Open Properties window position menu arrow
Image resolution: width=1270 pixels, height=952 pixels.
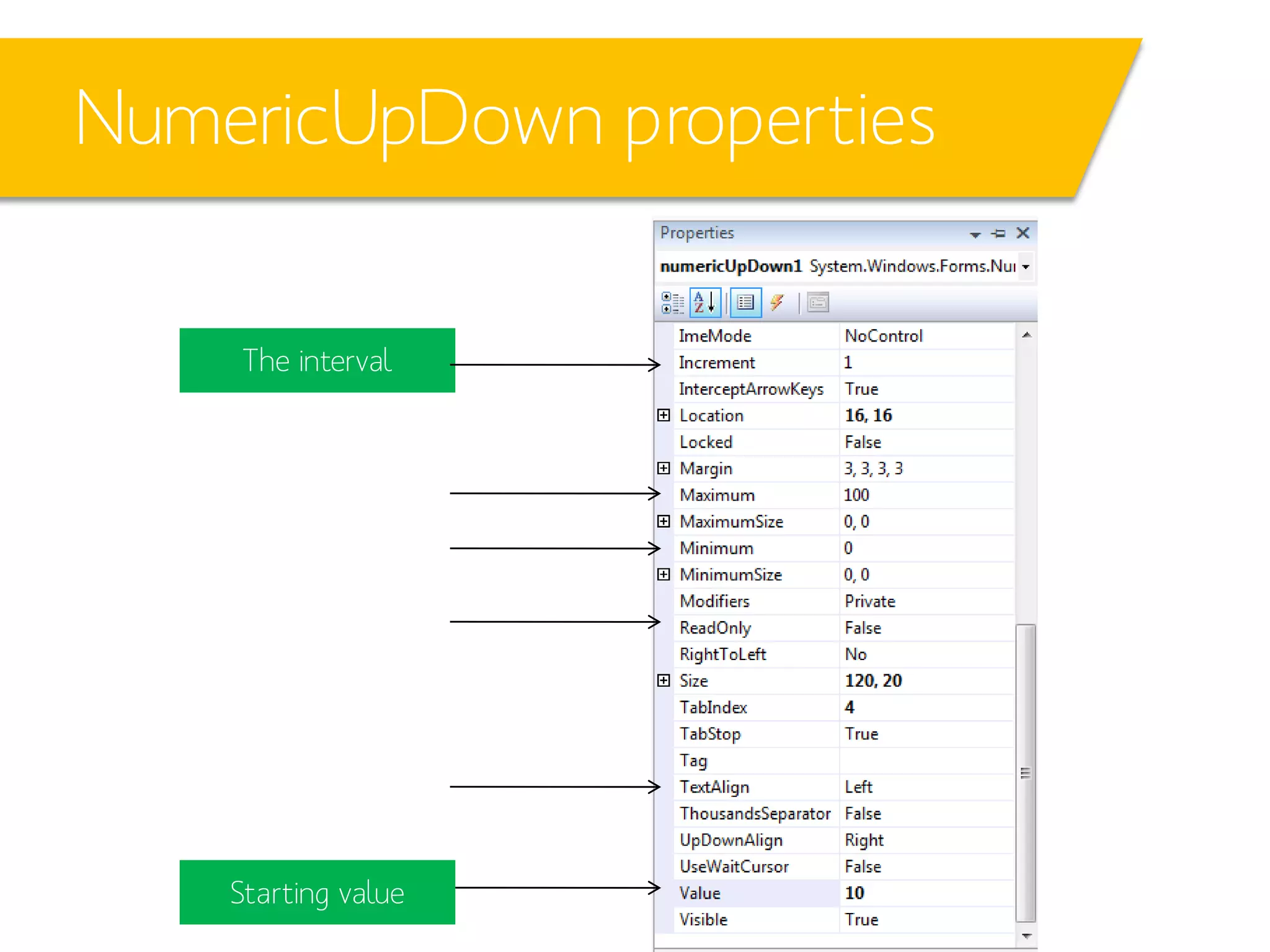coord(975,234)
